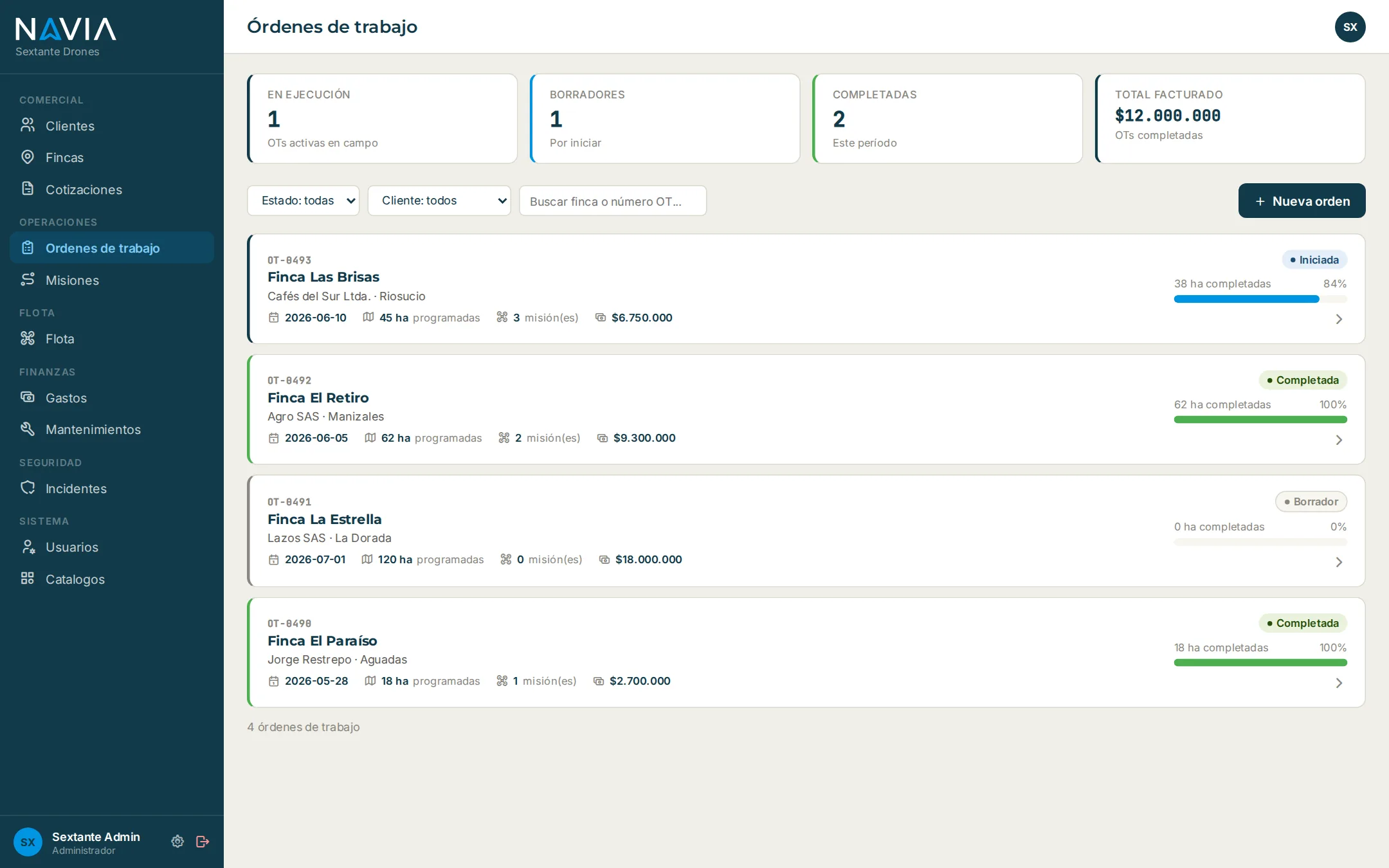Click the Catalogos grid icon
The width and height of the screenshot is (1389, 868).
28,579
